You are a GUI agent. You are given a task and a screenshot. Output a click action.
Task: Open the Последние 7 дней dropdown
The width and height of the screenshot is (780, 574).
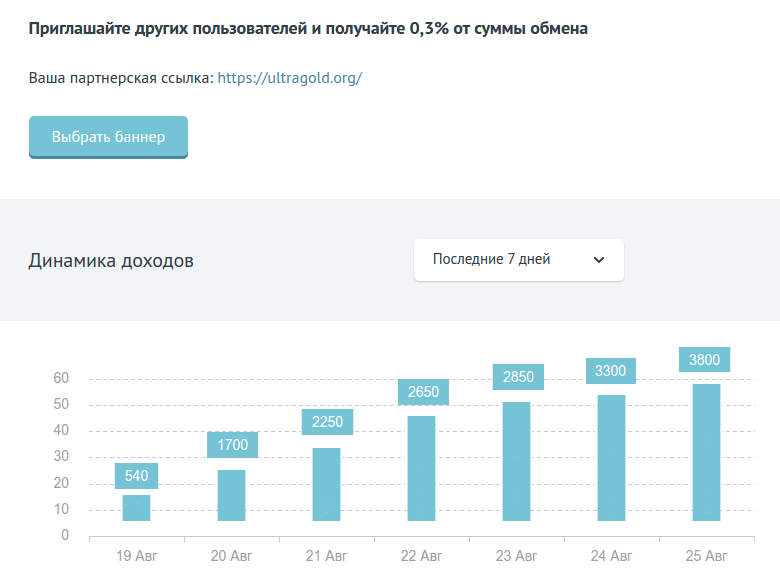click(519, 260)
